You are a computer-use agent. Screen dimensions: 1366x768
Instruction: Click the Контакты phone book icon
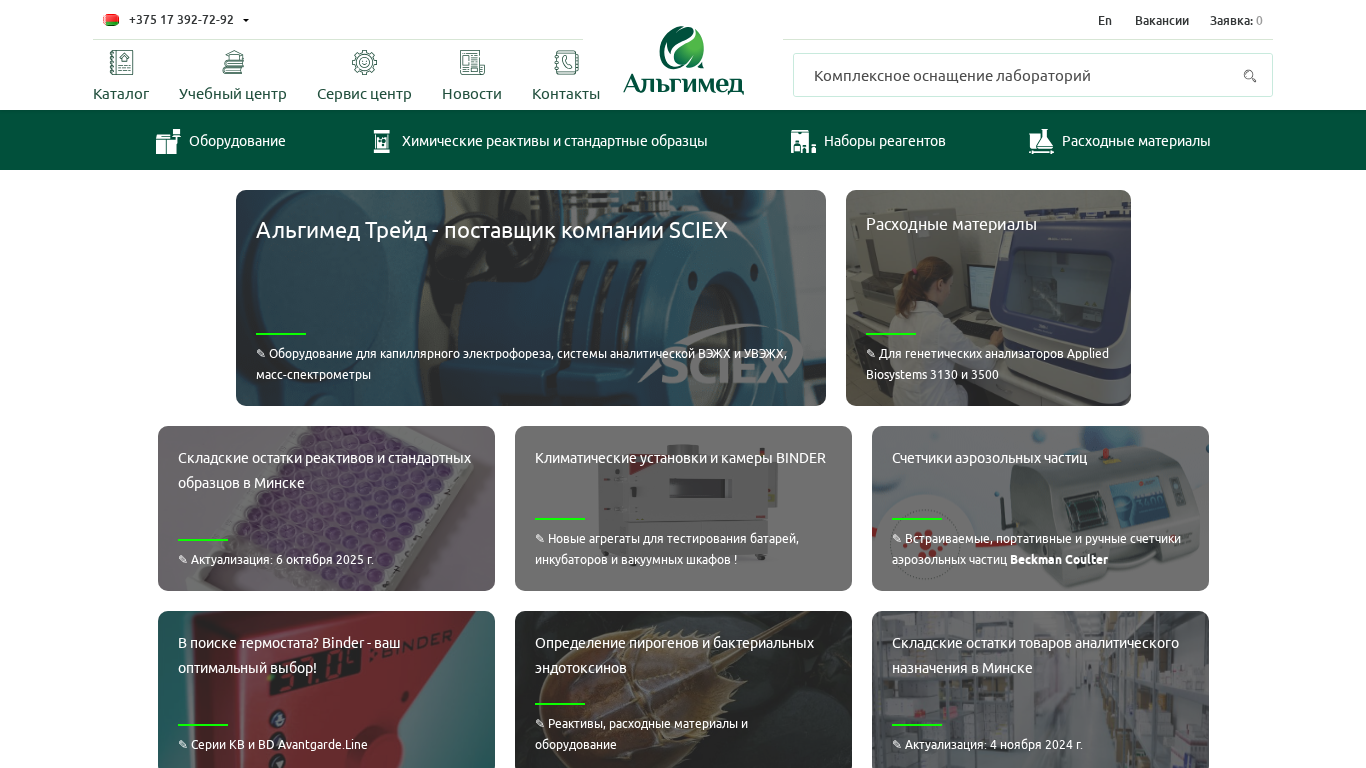[566, 63]
